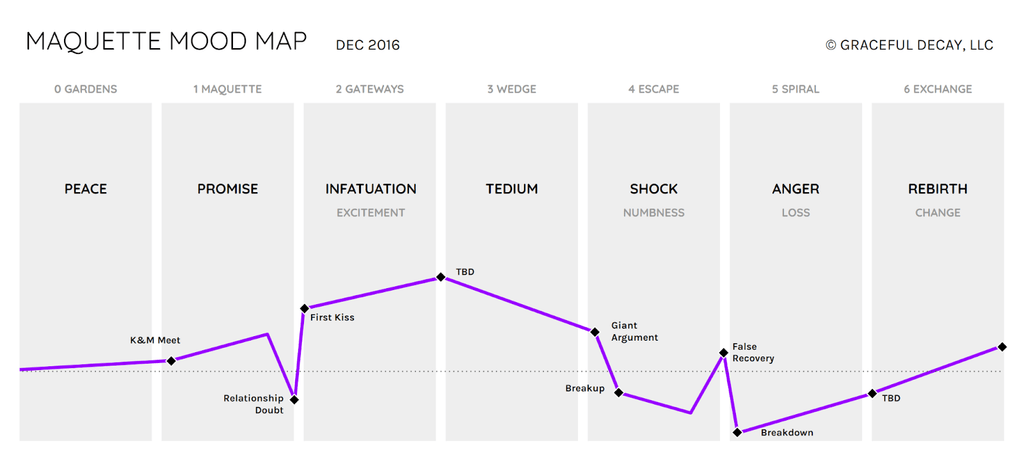Select the diamond marker at the graph peak

pos(441,277)
